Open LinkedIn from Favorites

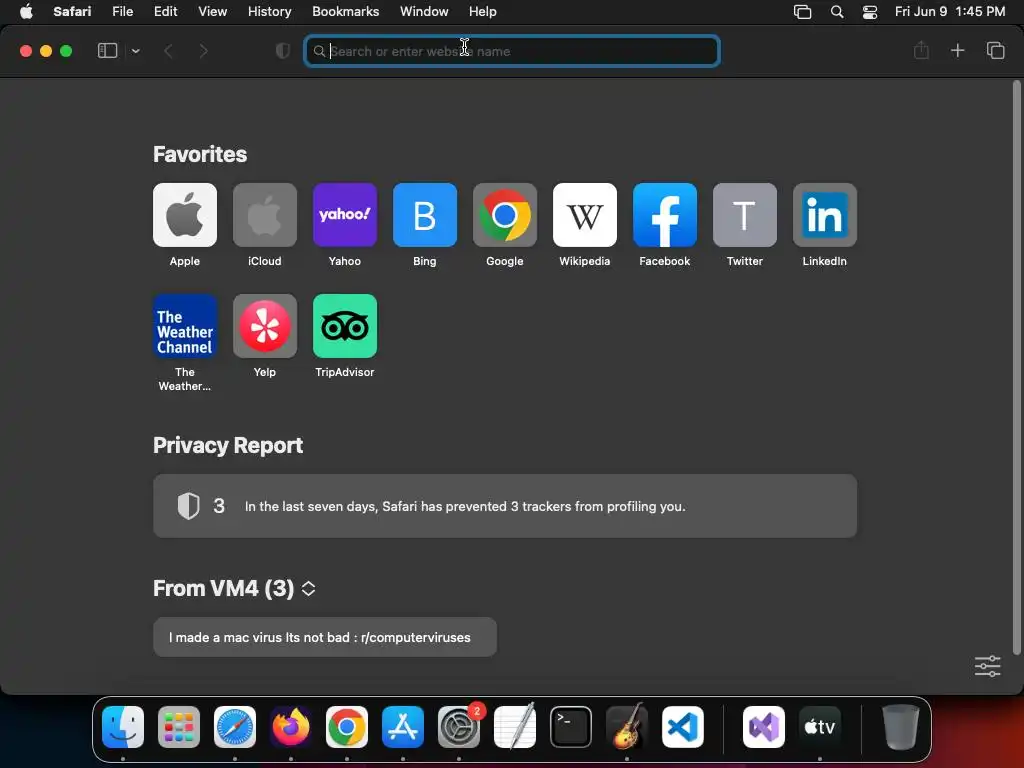[x=825, y=215]
